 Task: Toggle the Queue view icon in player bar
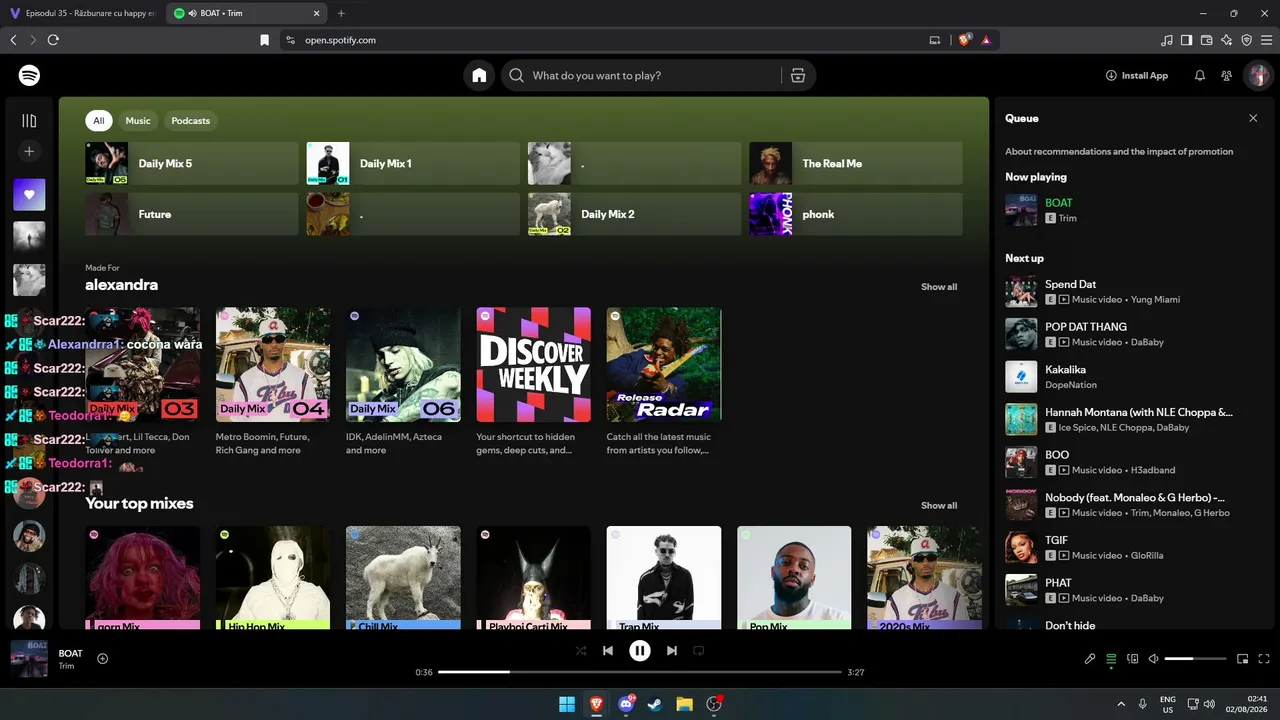click(1111, 659)
